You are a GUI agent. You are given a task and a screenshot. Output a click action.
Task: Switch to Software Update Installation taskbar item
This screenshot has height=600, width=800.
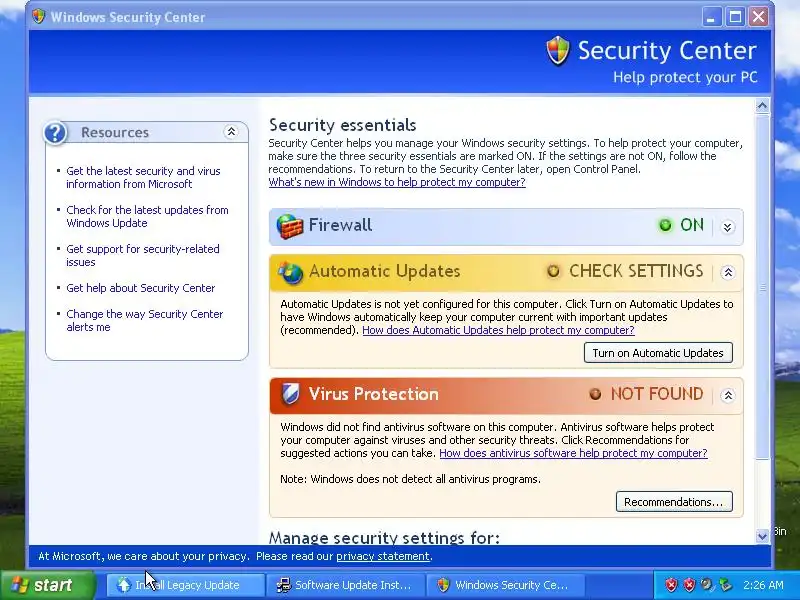[345, 585]
